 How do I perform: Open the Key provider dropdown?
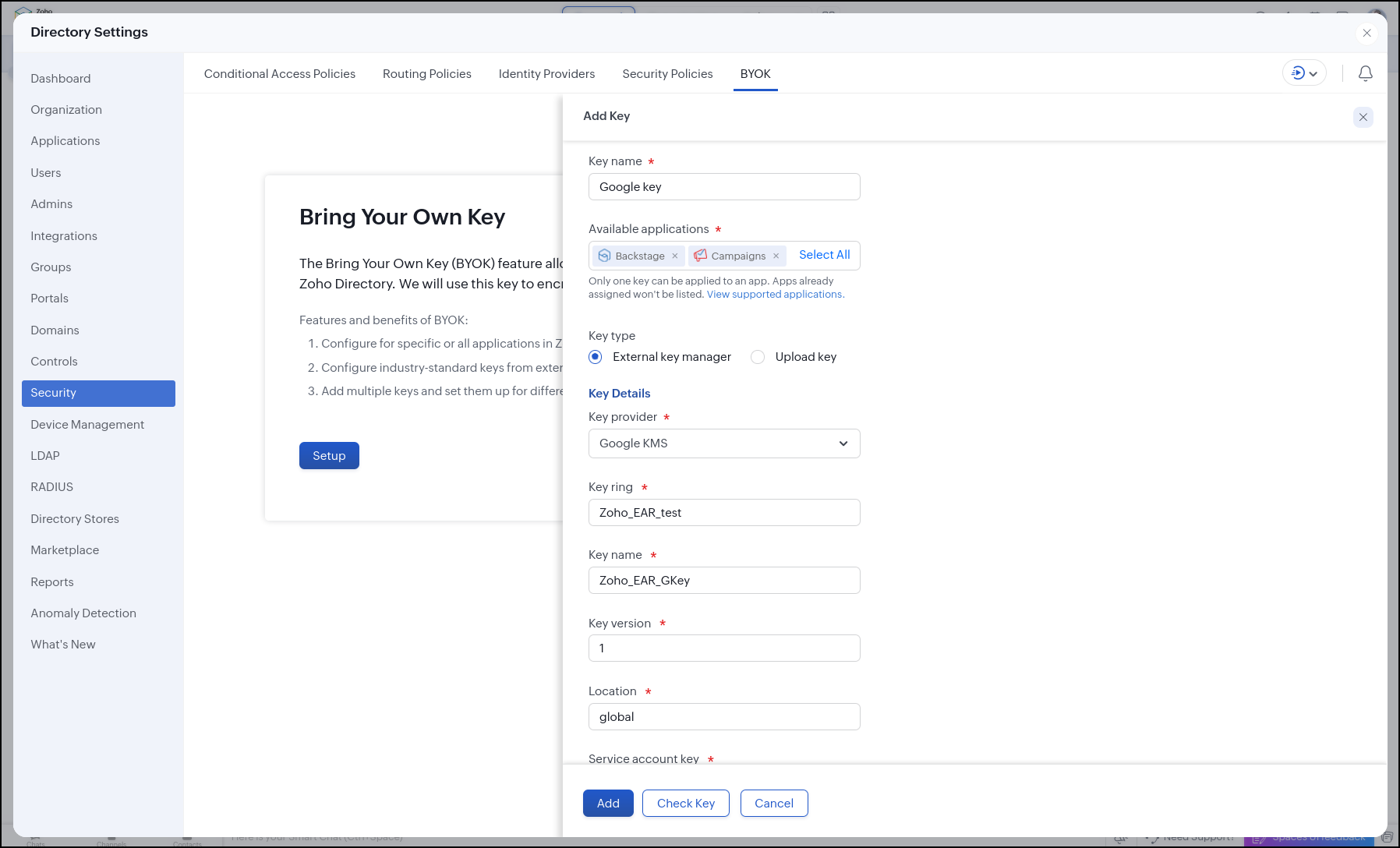724,443
